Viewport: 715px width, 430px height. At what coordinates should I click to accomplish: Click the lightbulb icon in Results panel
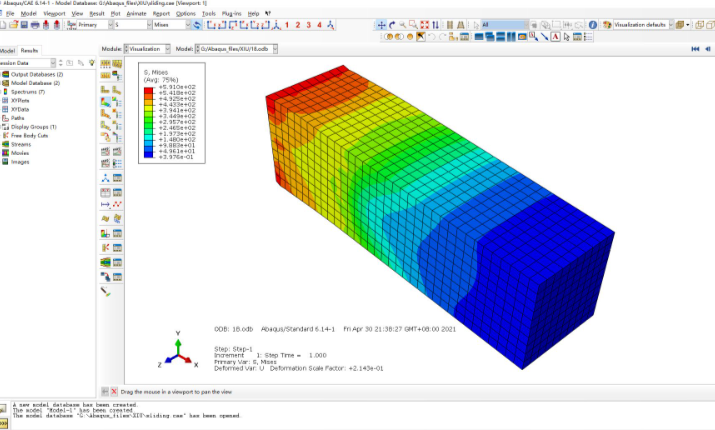92,62
